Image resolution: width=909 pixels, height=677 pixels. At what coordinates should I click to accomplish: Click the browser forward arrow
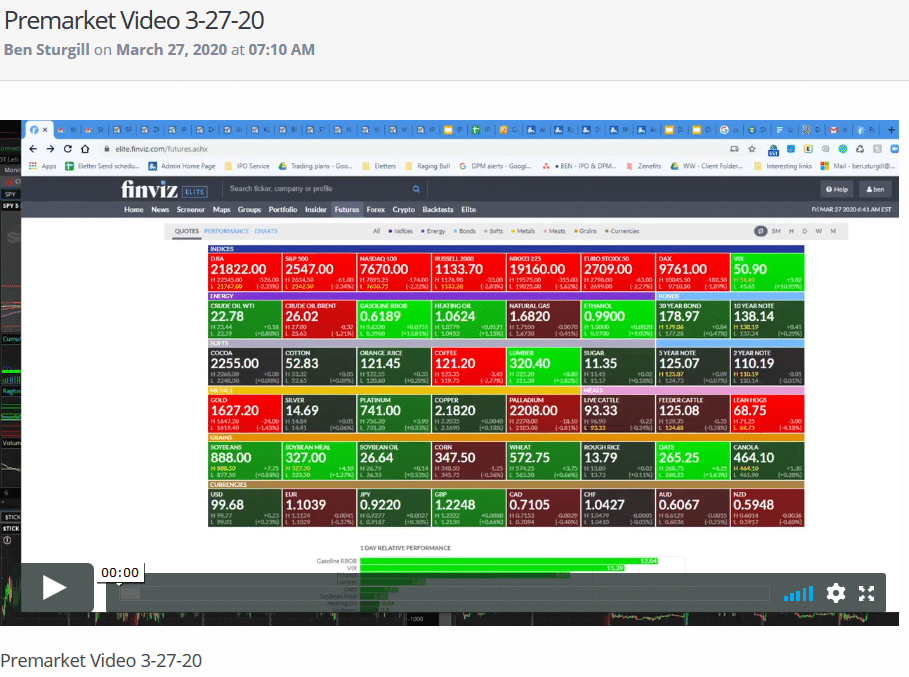pyautogui.click(x=50, y=149)
